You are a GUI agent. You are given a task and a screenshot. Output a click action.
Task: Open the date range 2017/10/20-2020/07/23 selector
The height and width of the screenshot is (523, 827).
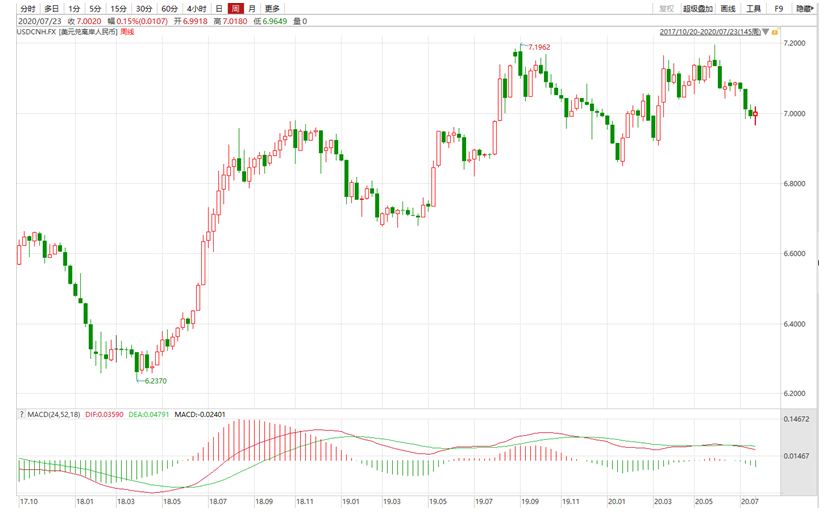click(x=710, y=32)
